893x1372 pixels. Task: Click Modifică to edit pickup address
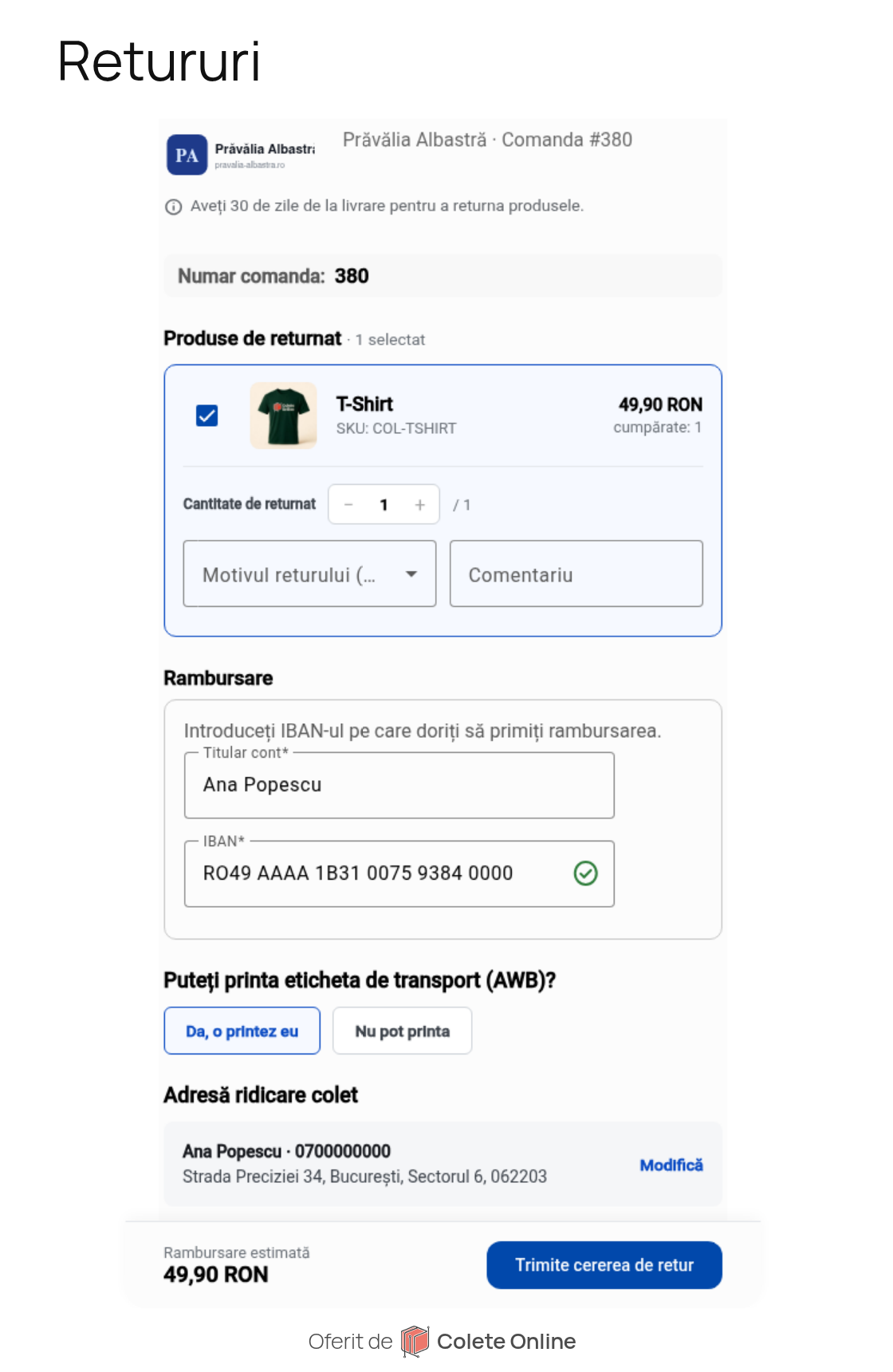pyautogui.click(x=671, y=1165)
